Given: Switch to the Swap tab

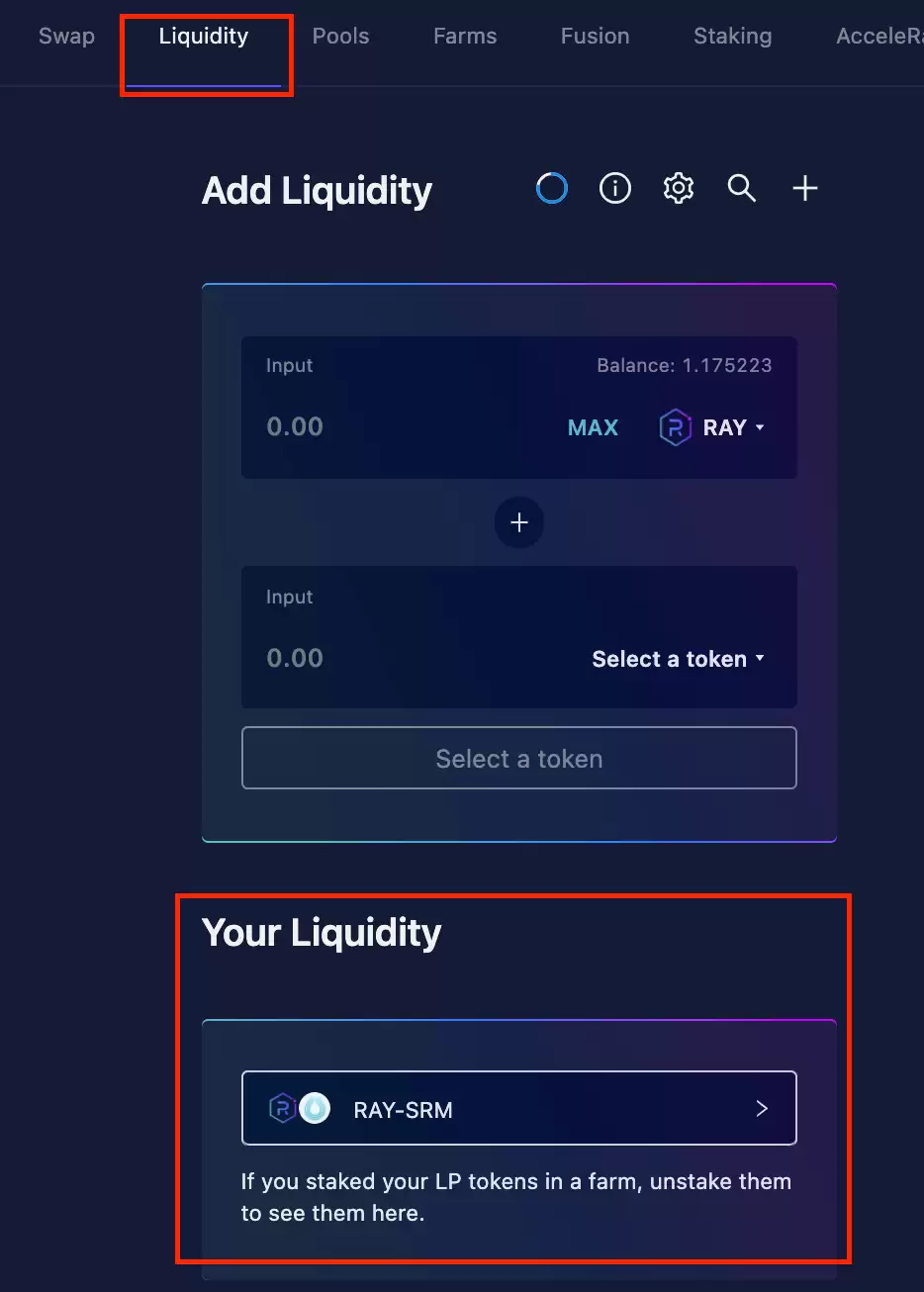Looking at the screenshot, I should (x=66, y=37).
